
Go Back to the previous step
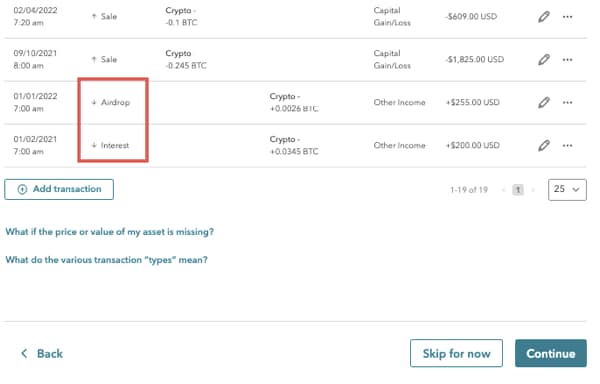41,353
